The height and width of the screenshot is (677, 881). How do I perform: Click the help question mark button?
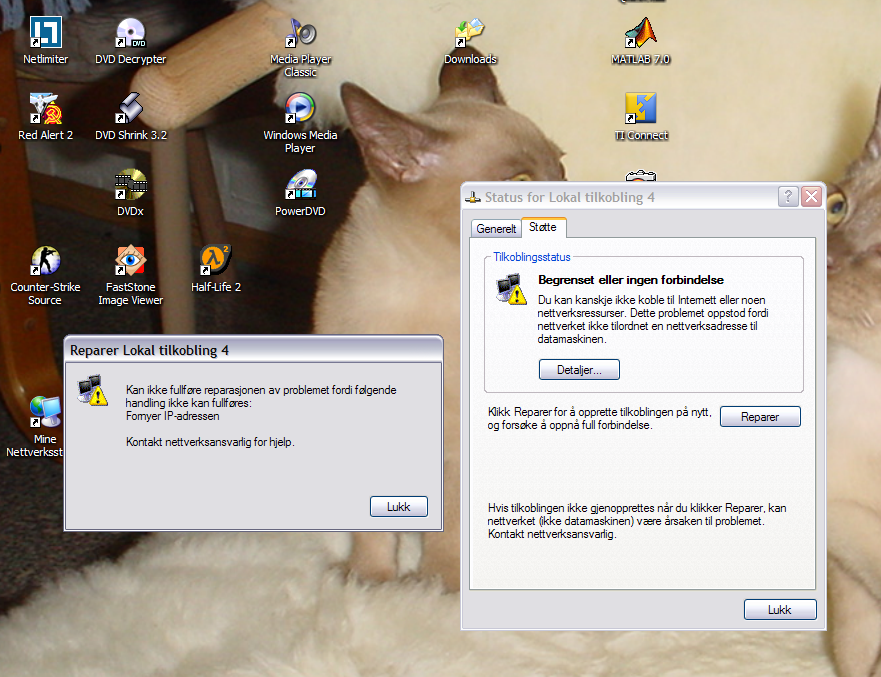tap(788, 197)
